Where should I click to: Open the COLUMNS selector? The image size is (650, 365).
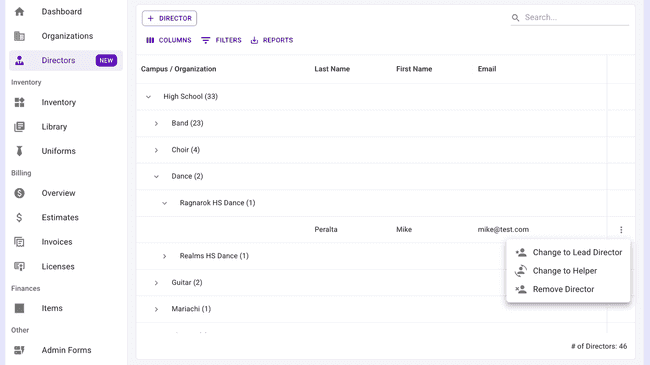point(169,40)
